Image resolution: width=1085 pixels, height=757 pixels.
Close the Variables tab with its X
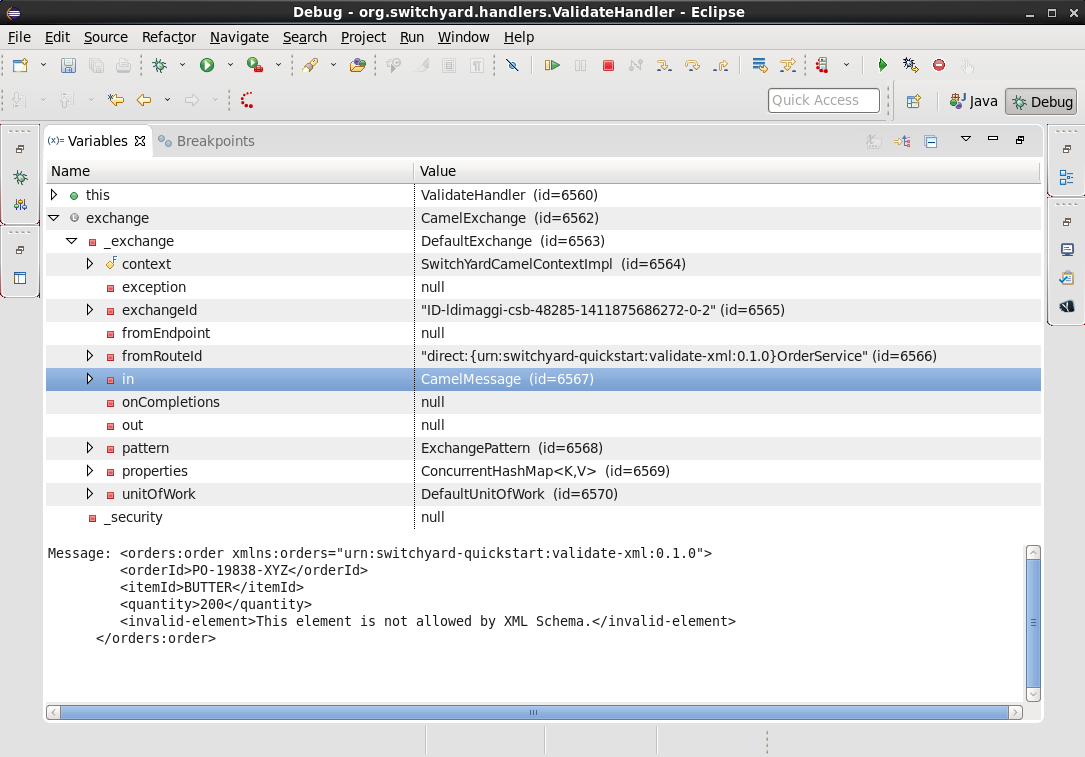[x=140, y=141]
